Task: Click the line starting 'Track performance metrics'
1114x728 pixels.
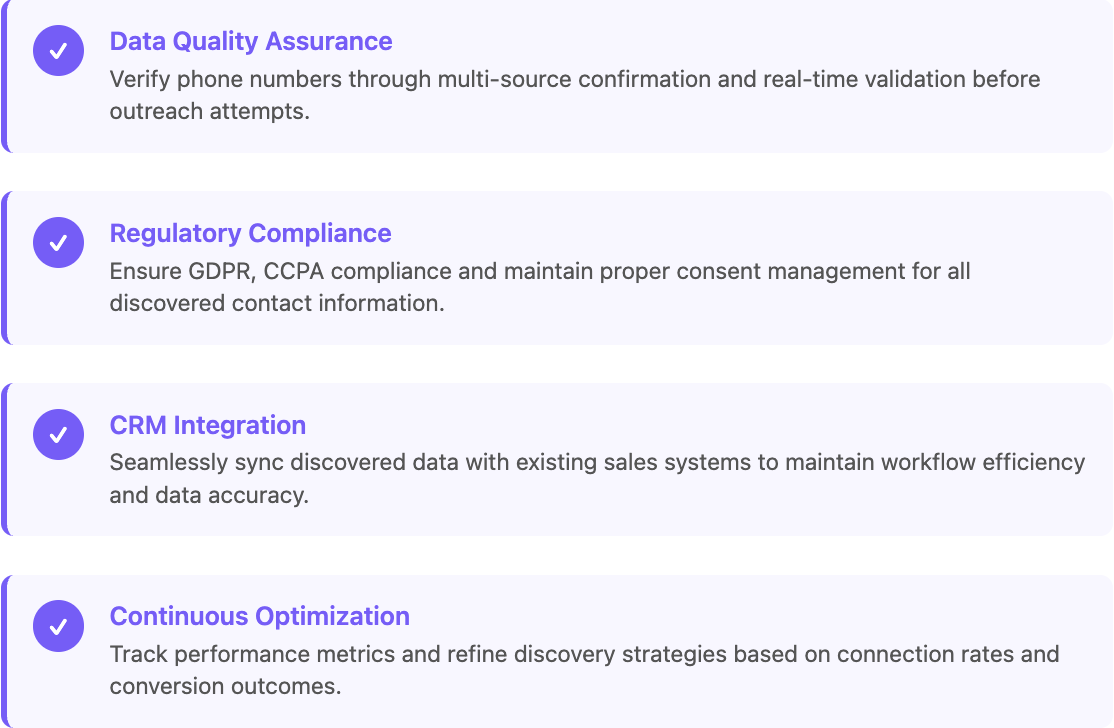Action: (584, 654)
